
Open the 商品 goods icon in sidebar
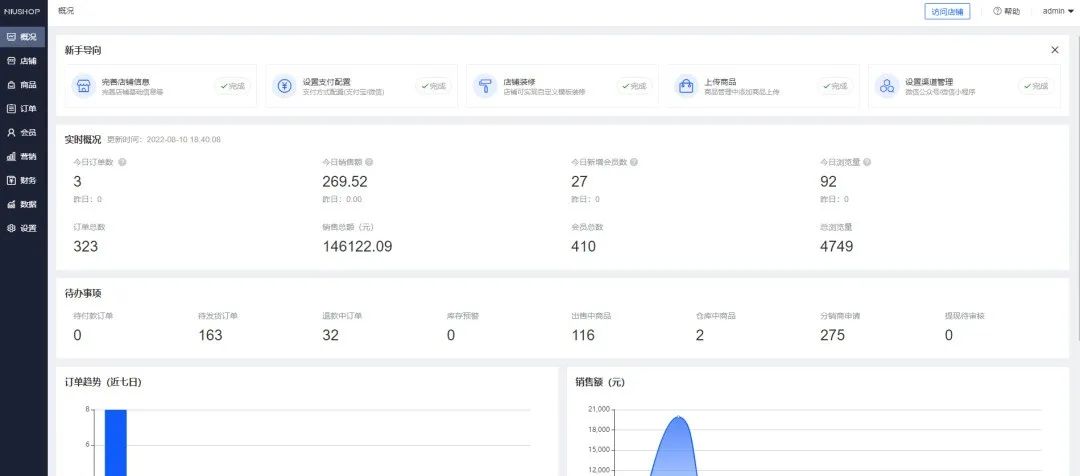[11, 85]
